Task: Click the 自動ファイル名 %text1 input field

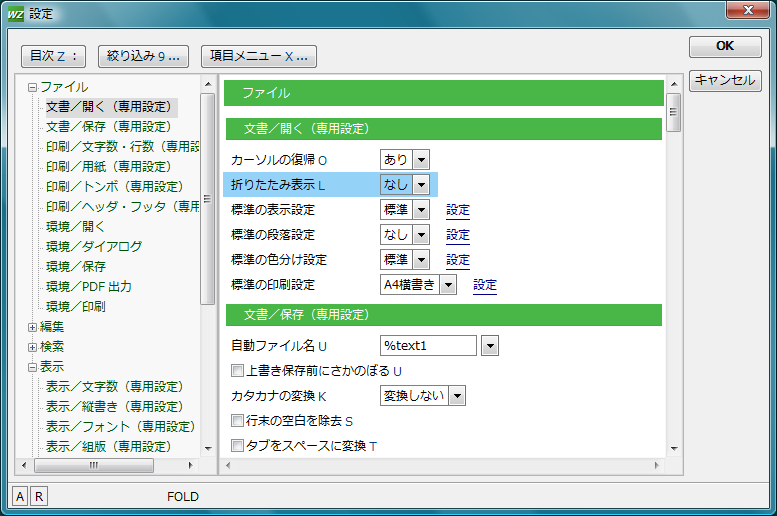Action: tap(428, 345)
